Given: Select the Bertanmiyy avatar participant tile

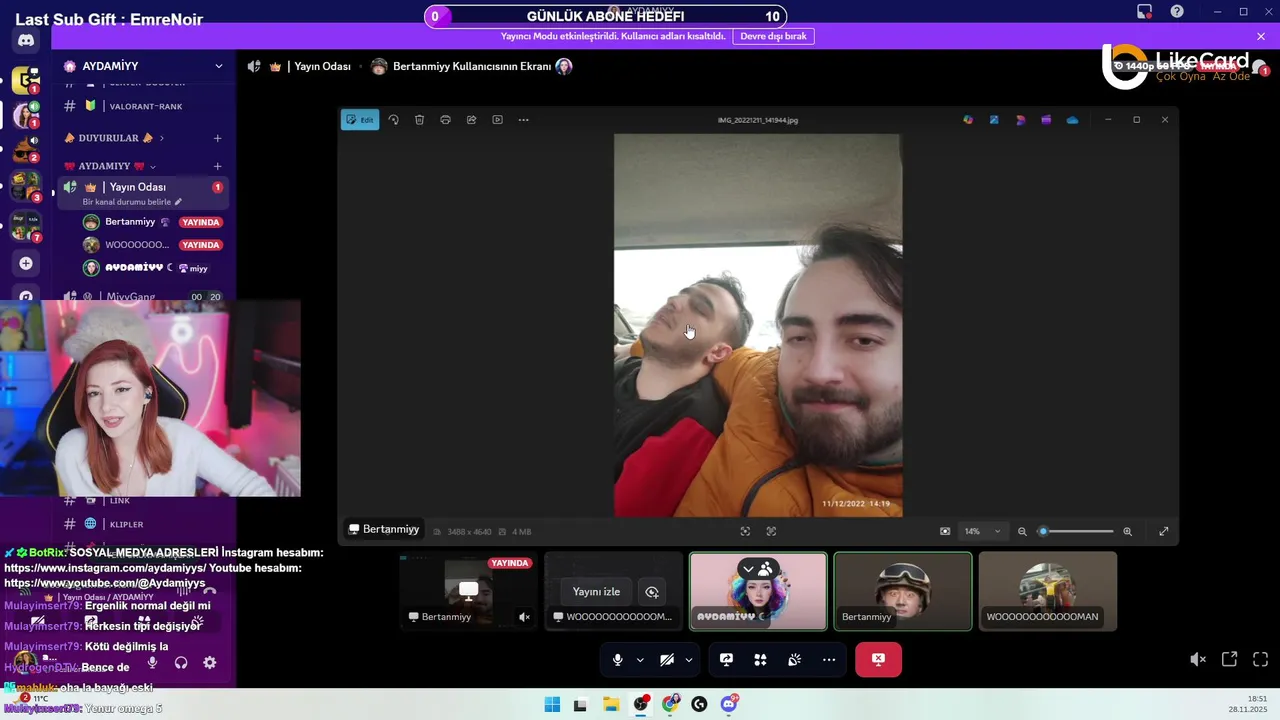Looking at the screenshot, I should [903, 591].
